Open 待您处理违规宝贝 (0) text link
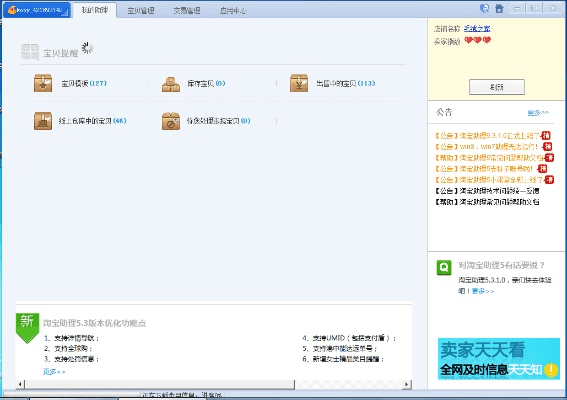Screen dimensions: 567x400 218,121
